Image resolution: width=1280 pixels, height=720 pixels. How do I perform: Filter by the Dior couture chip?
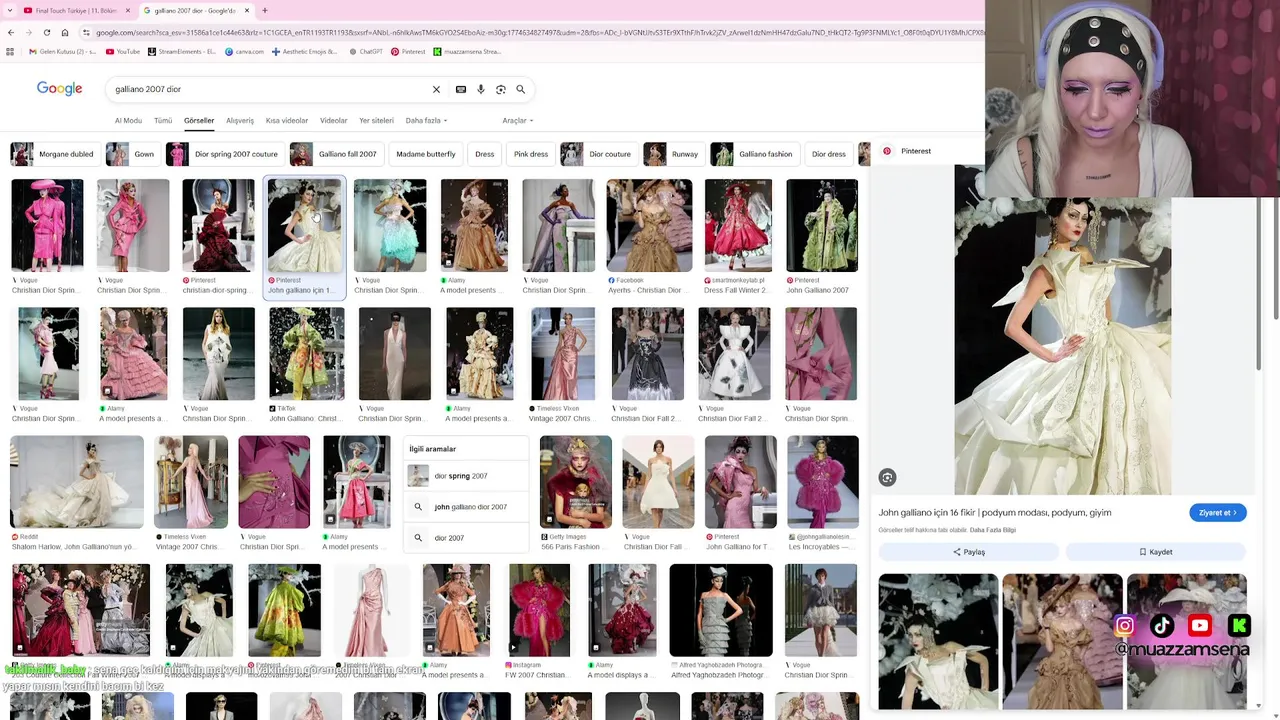(x=598, y=154)
